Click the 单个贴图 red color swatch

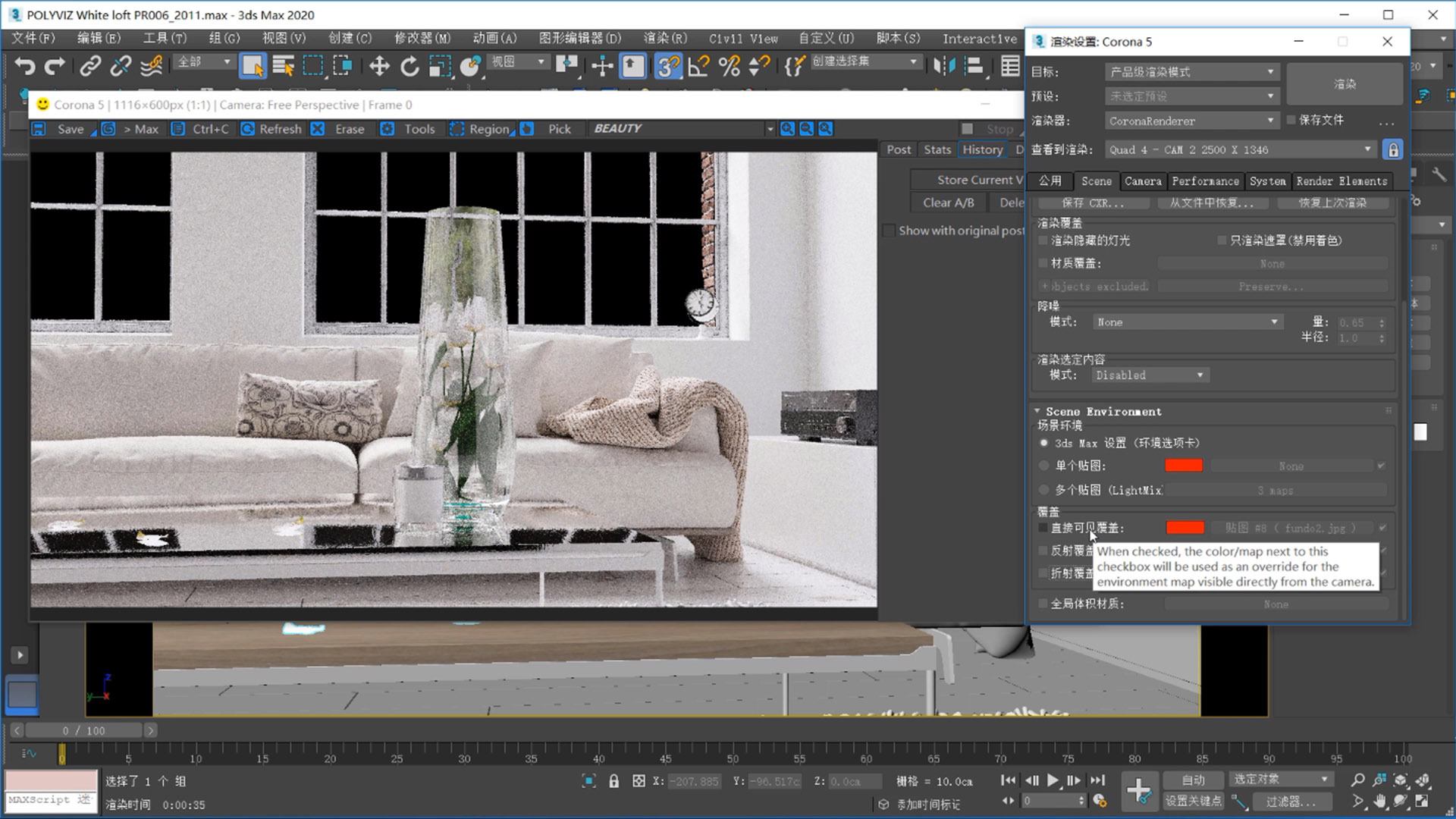(x=1185, y=465)
